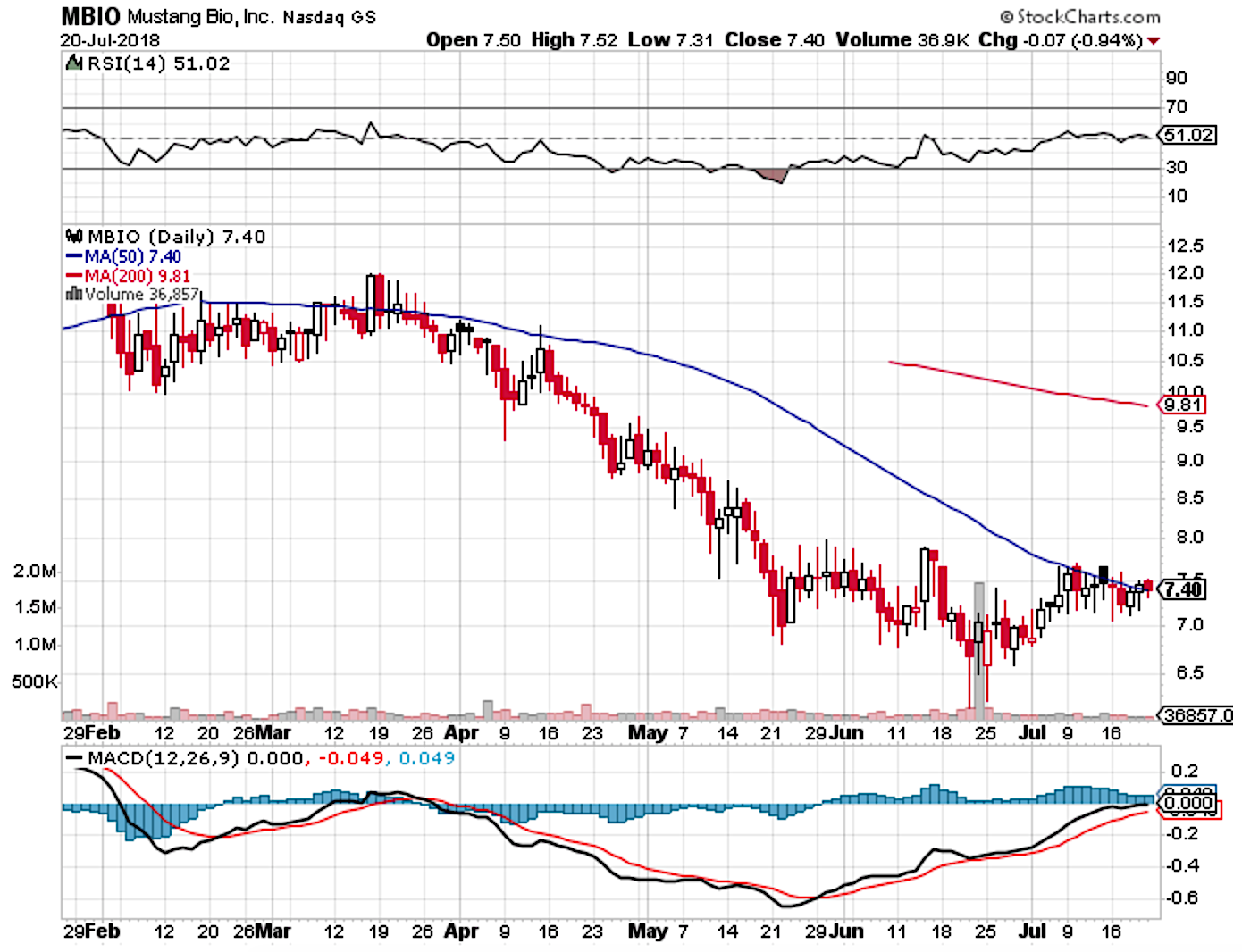Click the MACD signal value -0.049

tap(351, 758)
